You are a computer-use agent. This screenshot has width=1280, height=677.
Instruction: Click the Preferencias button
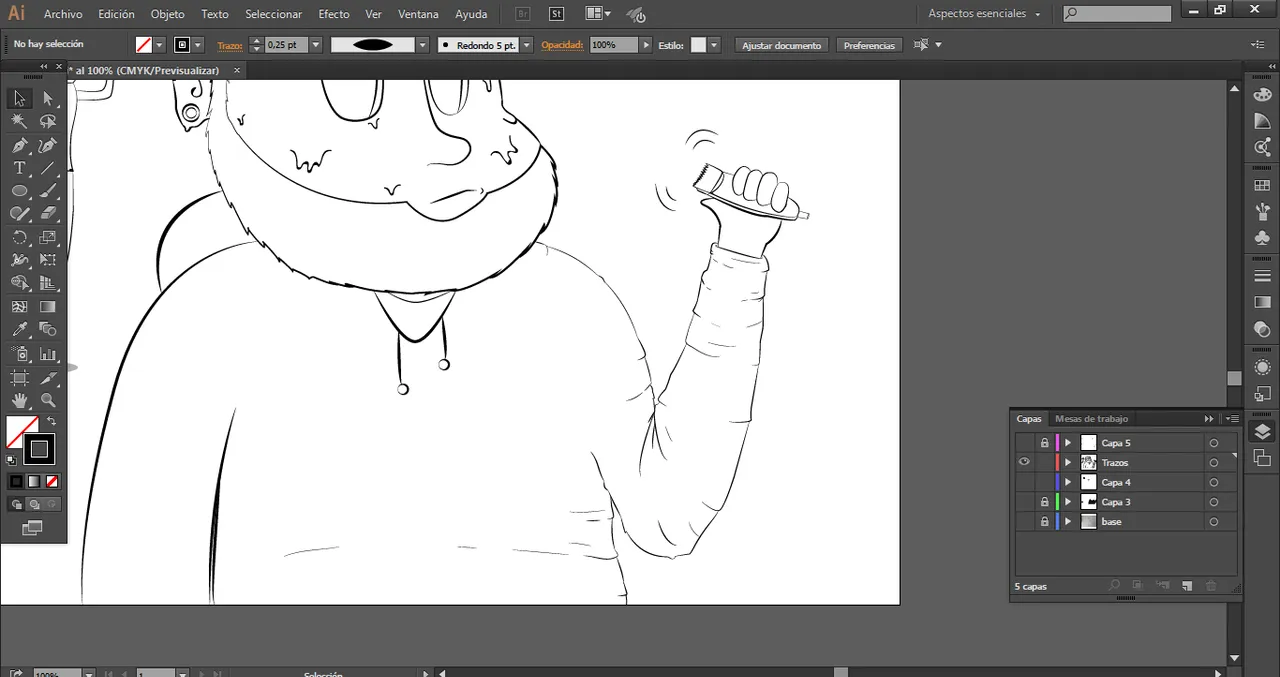[869, 45]
